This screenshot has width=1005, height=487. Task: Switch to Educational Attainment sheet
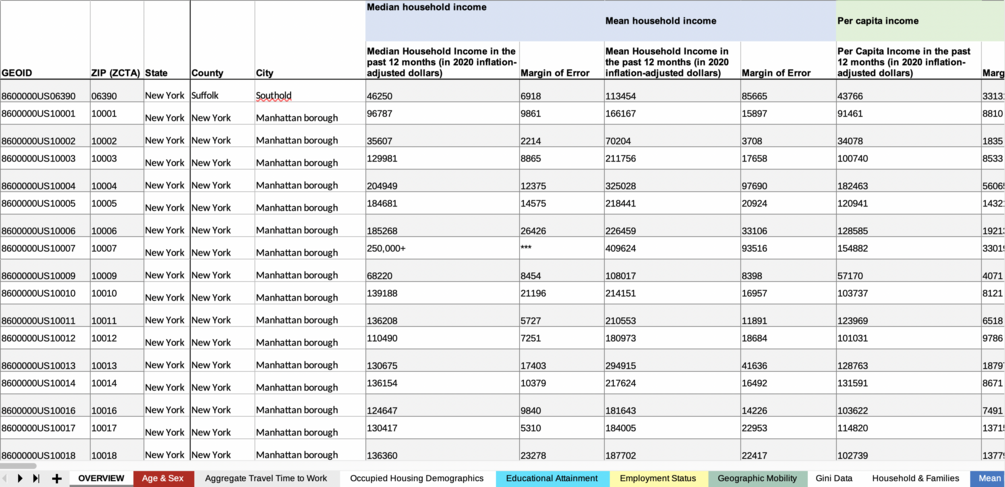(x=552, y=478)
